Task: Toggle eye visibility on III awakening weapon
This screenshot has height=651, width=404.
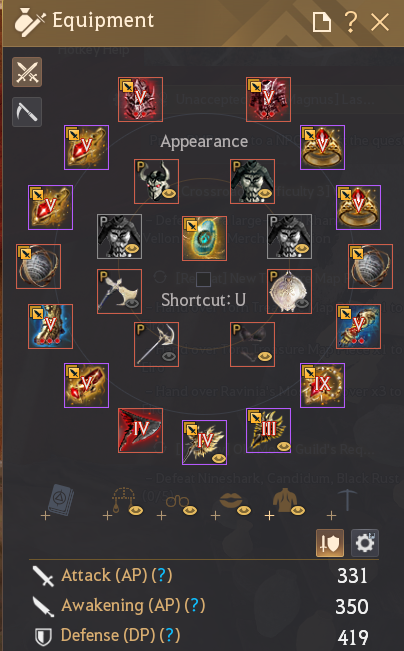Action: pos(284,446)
